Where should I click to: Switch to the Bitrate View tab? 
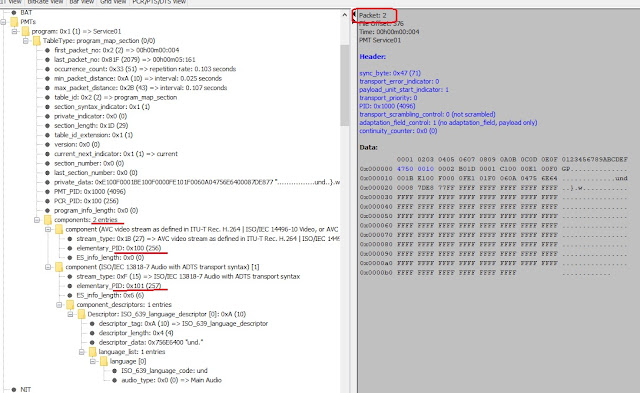(x=45, y=2)
